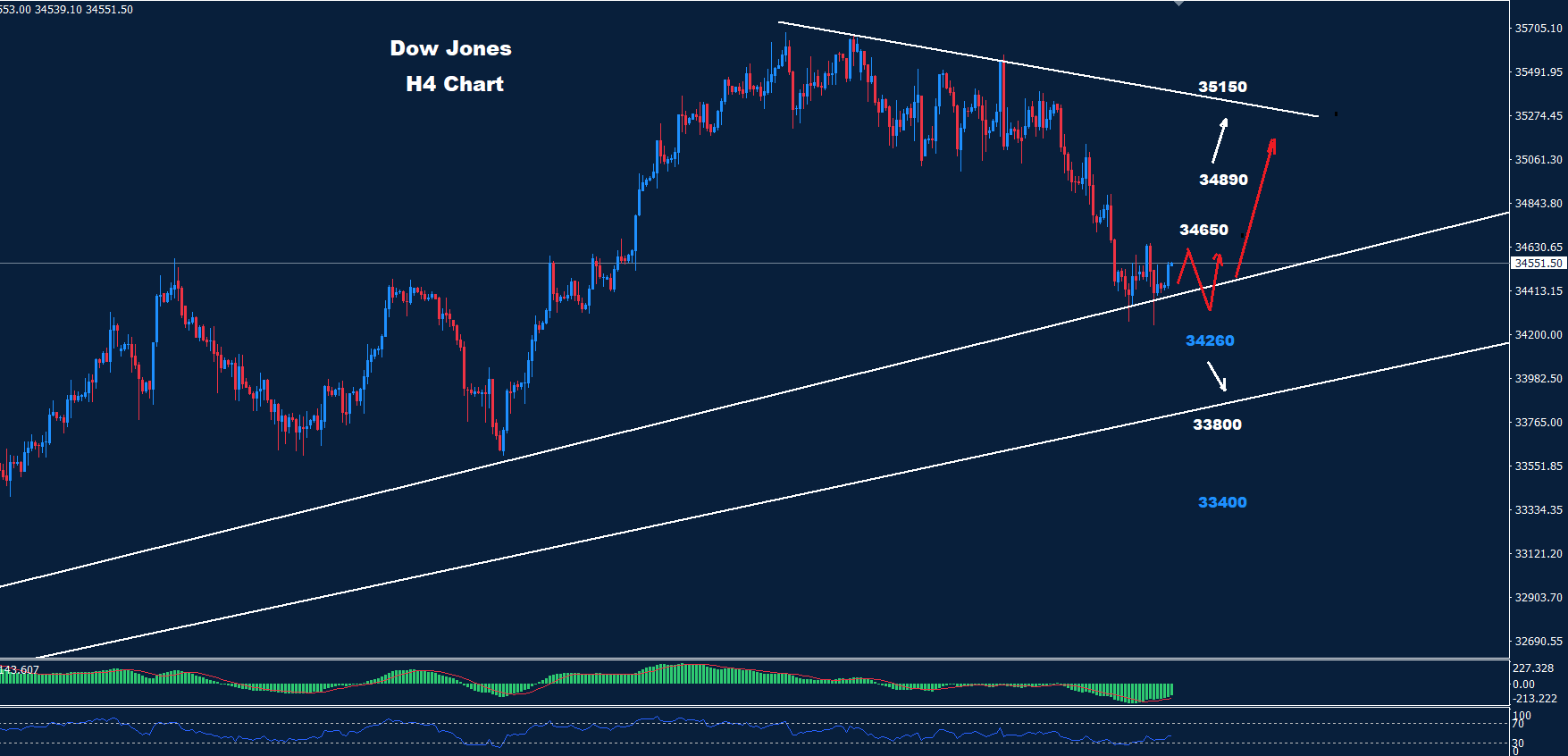Select the red zigzag projection arrow
Image resolution: width=1568 pixels, height=756 pixels.
click(1200, 277)
